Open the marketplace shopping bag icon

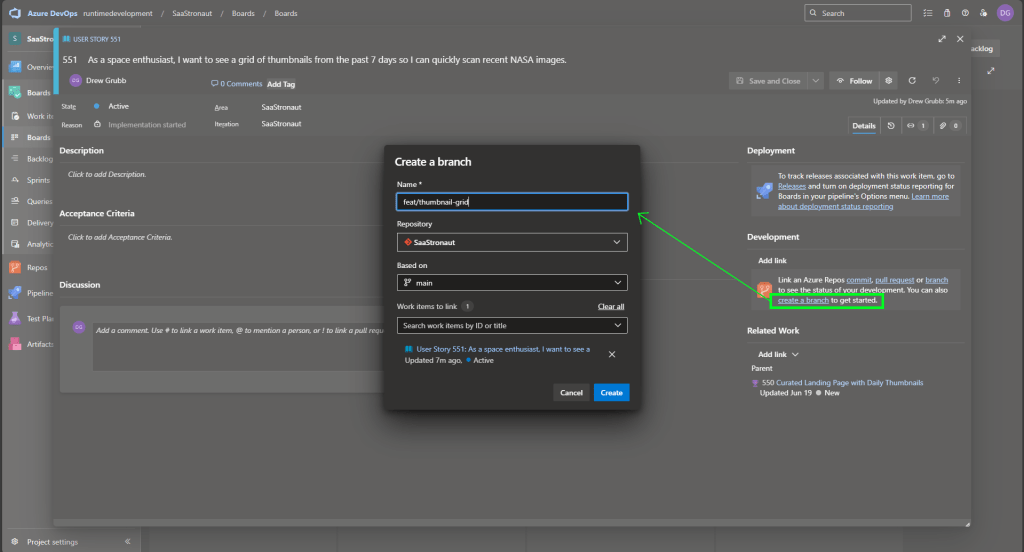947,13
